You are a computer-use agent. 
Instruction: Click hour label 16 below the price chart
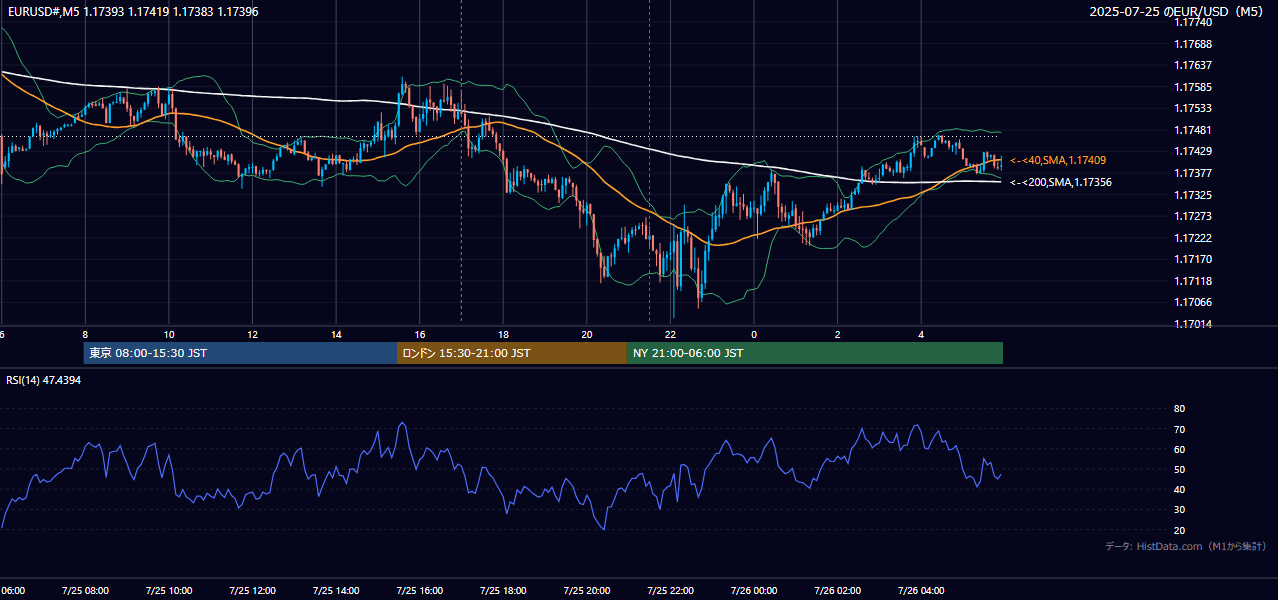click(420, 334)
